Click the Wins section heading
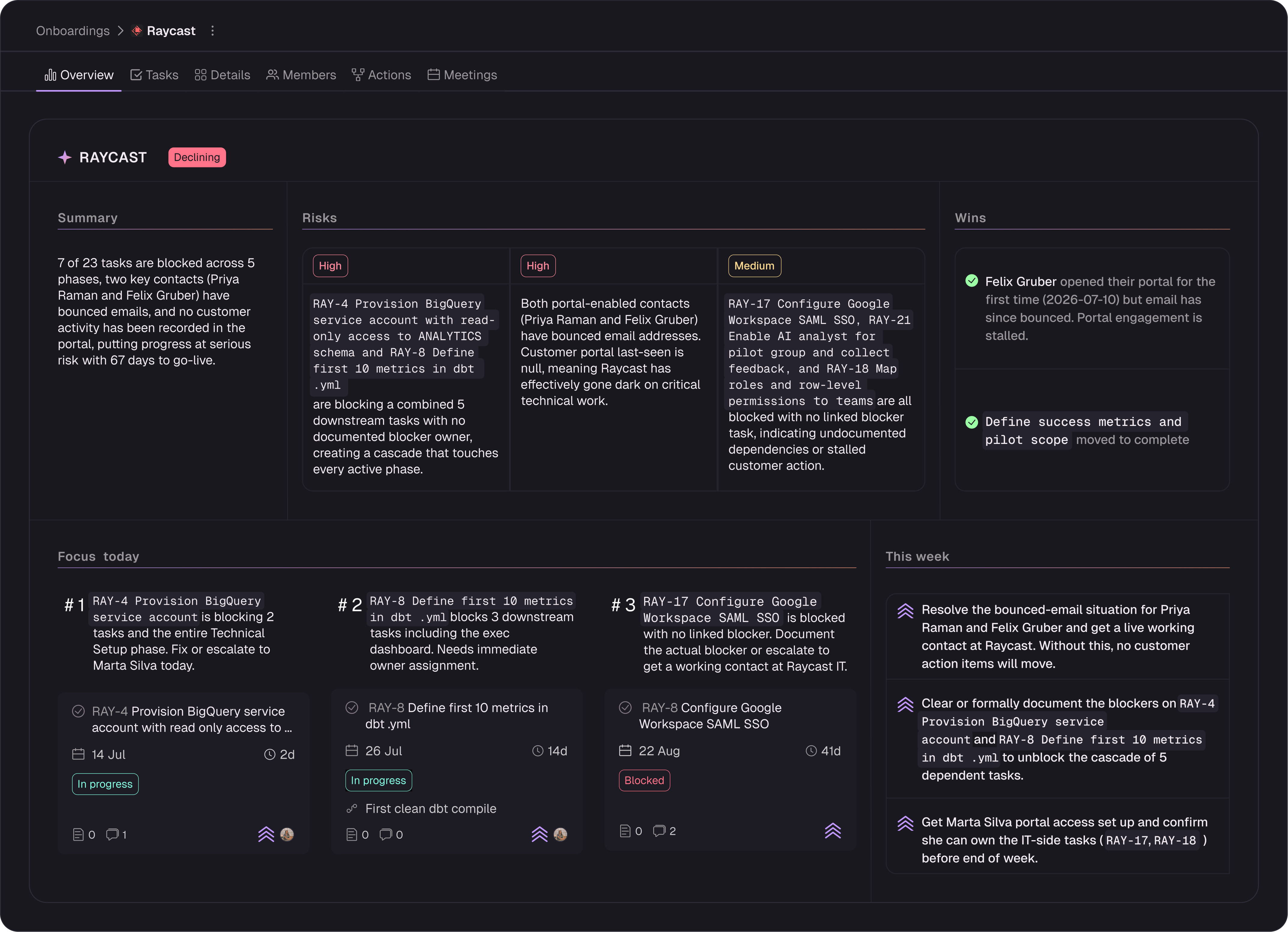The width and height of the screenshot is (1288, 932). click(970, 218)
